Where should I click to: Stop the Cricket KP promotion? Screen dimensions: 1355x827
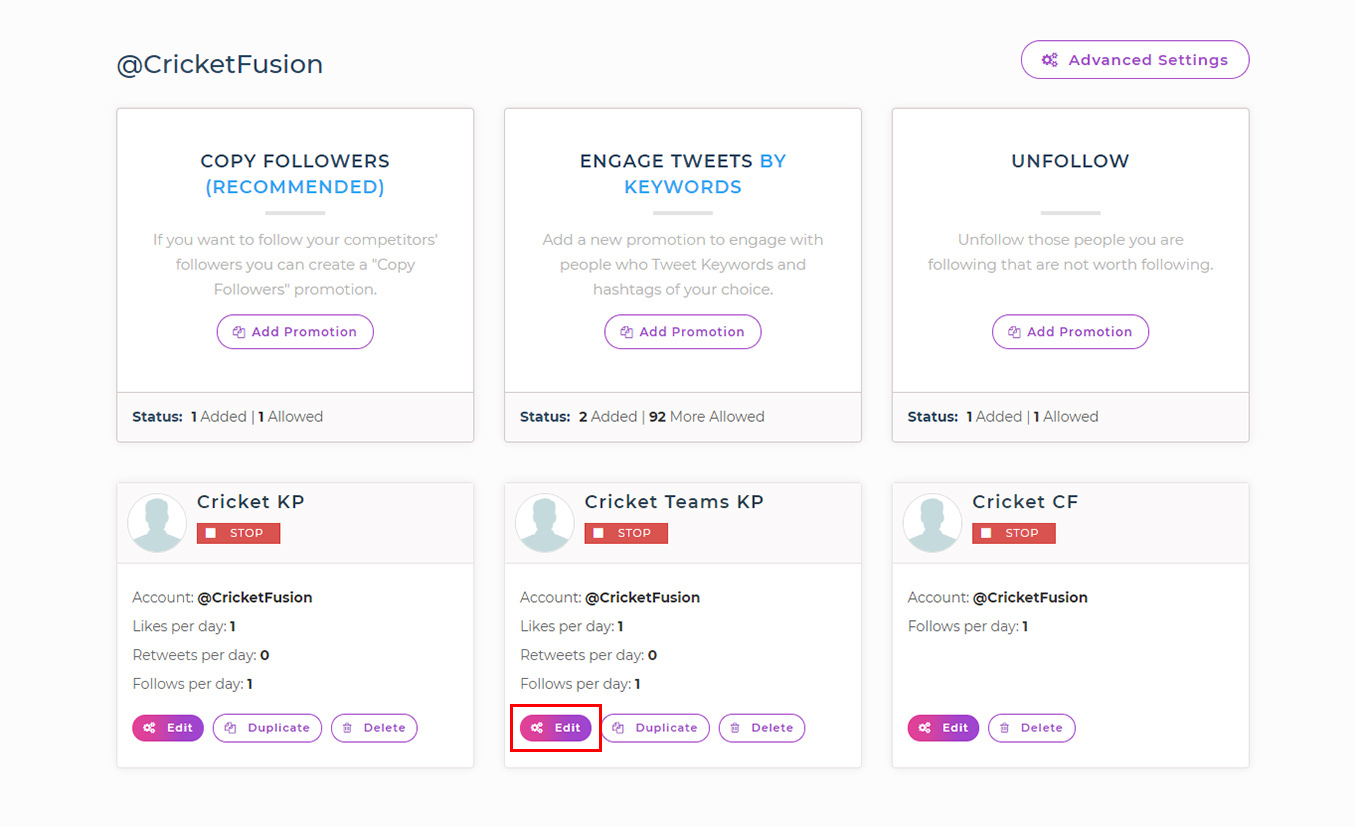click(x=238, y=533)
